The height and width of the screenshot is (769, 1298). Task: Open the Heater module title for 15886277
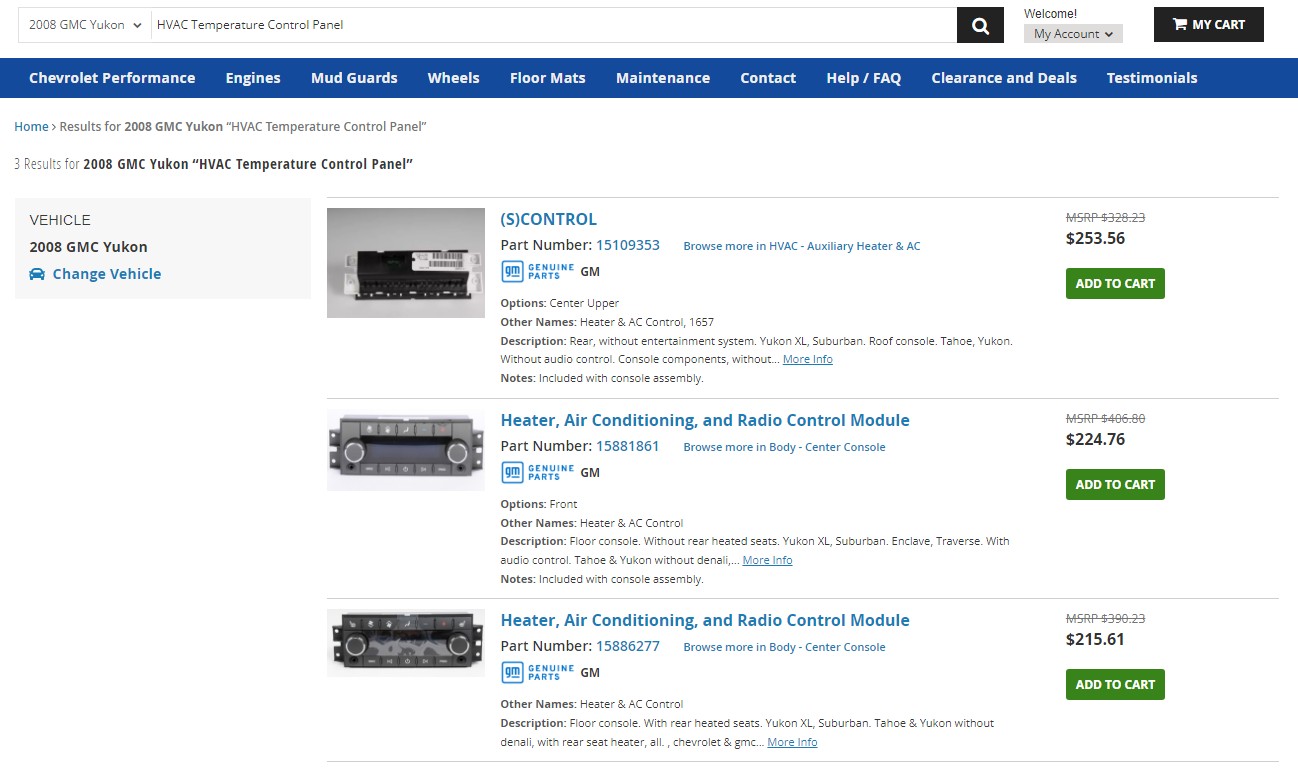[705, 621]
